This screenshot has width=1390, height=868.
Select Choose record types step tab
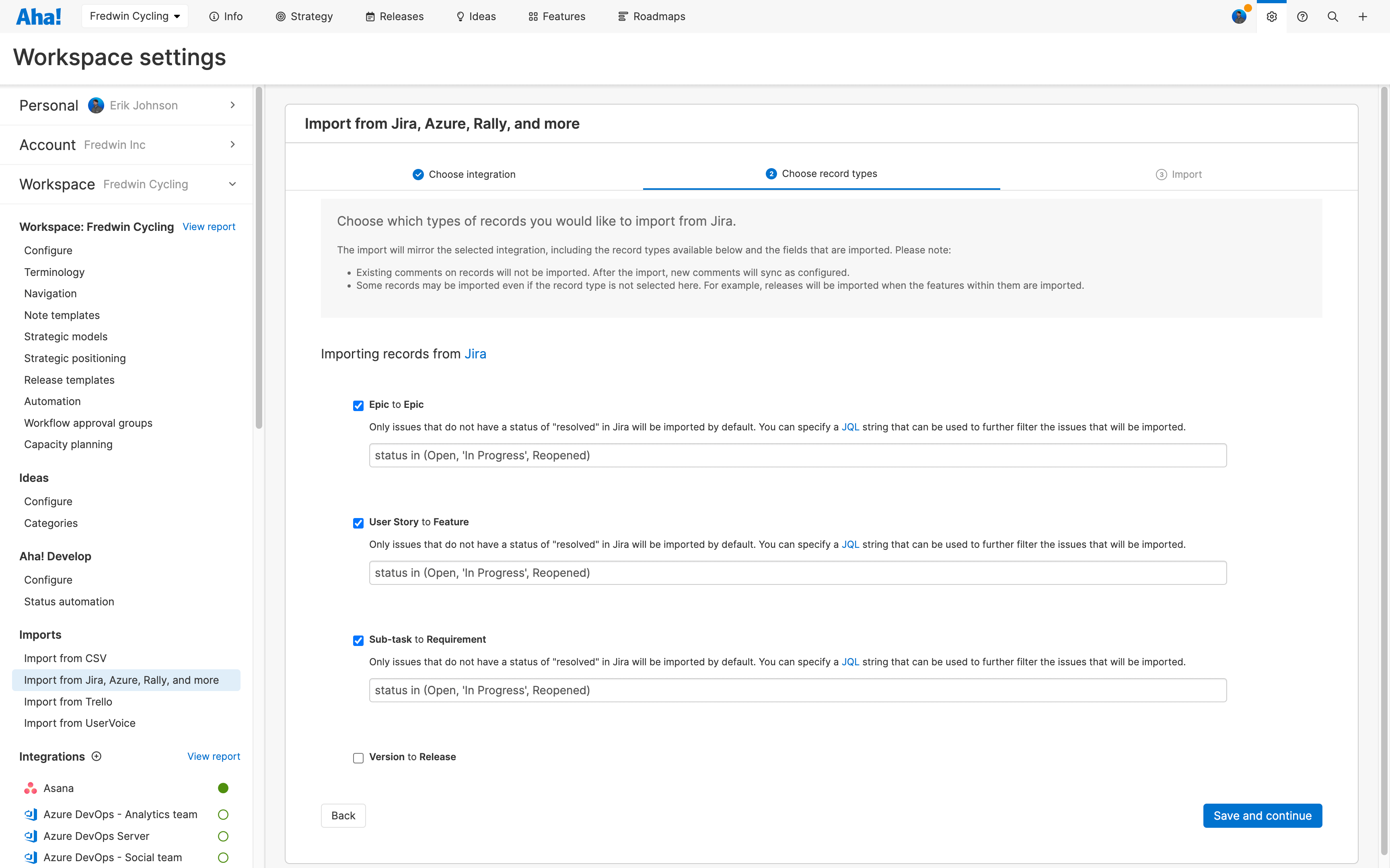(821, 173)
